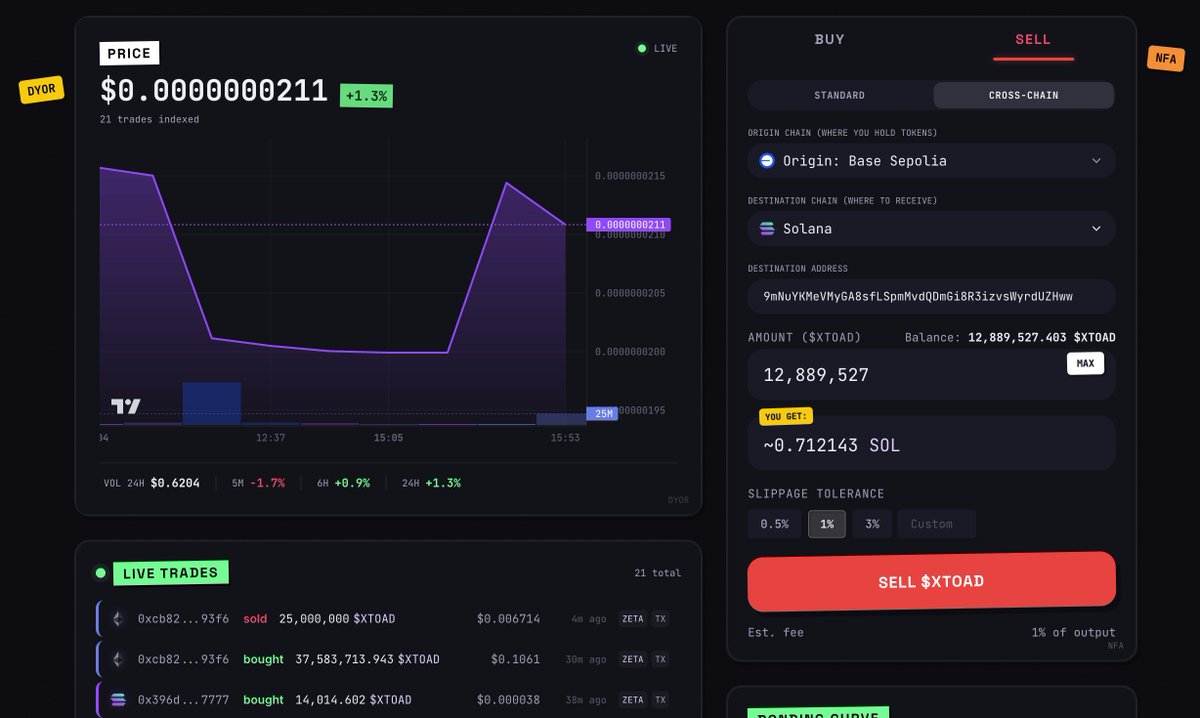This screenshot has width=1200, height=718.
Task: Click Ethereum icon in bought 37,583,713.943 row
Action: pyautogui.click(x=117, y=659)
